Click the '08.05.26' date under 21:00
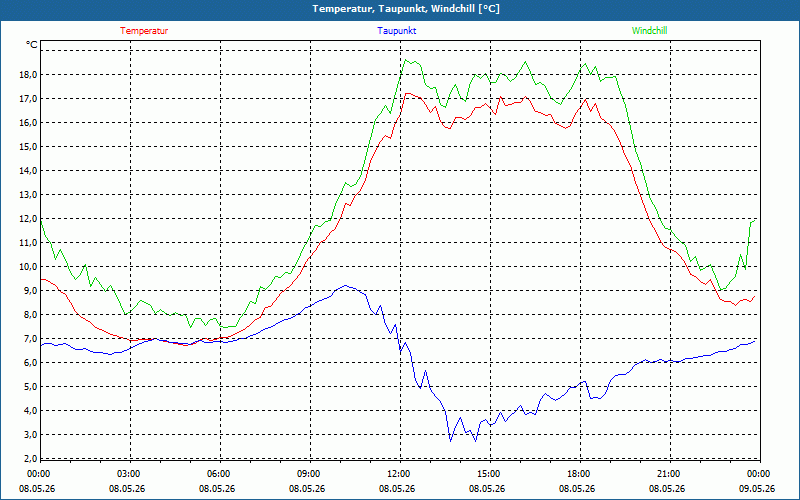Image resolution: width=800 pixels, height=500 pixels. click(x=667, y=488)
